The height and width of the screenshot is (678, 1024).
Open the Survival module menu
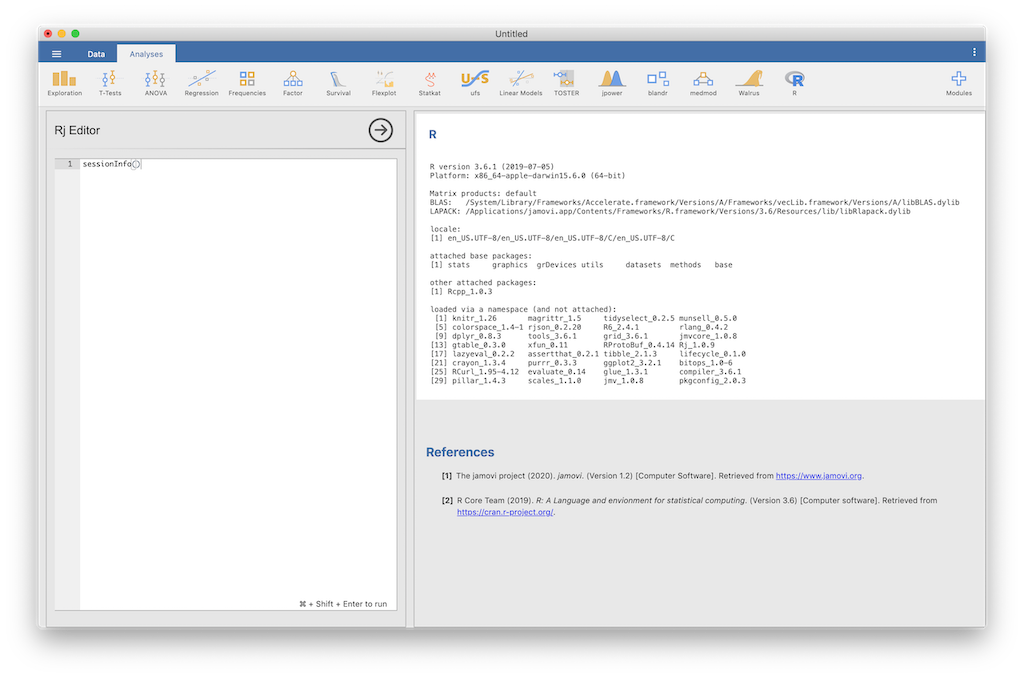(338, 84)
